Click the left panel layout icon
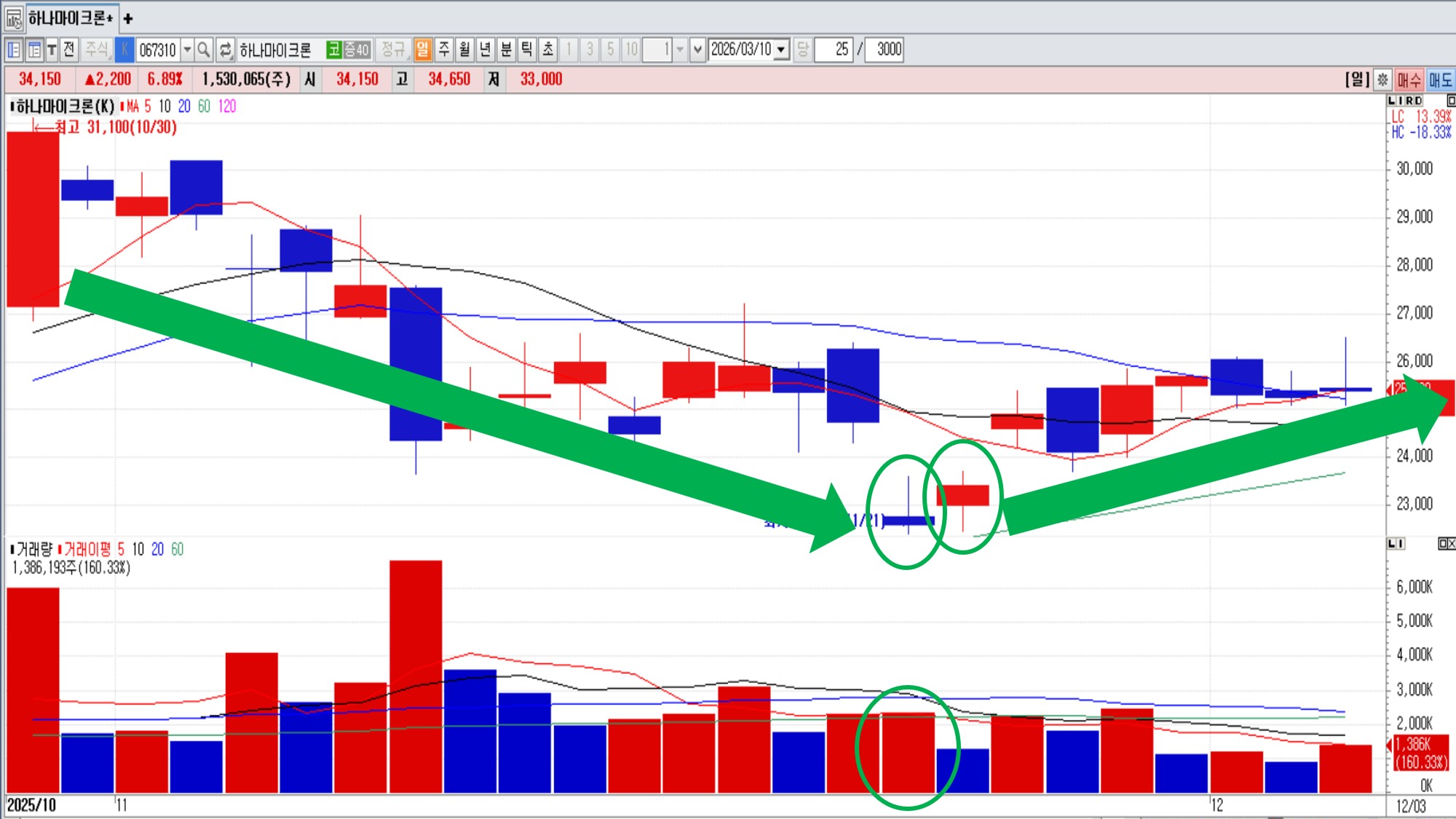The image size is (1456, 819). click(x=14, y=50)
